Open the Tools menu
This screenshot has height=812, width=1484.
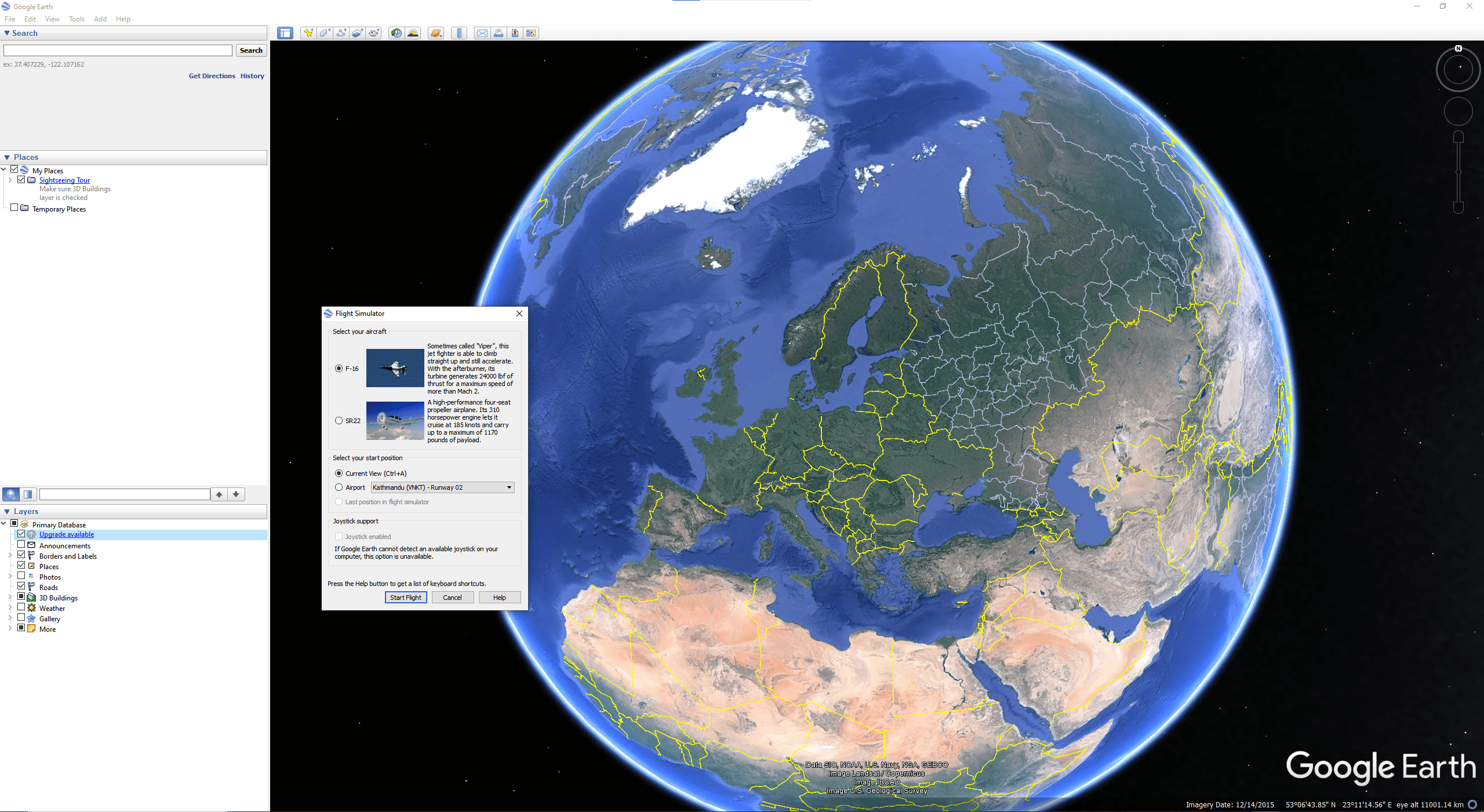77,19
